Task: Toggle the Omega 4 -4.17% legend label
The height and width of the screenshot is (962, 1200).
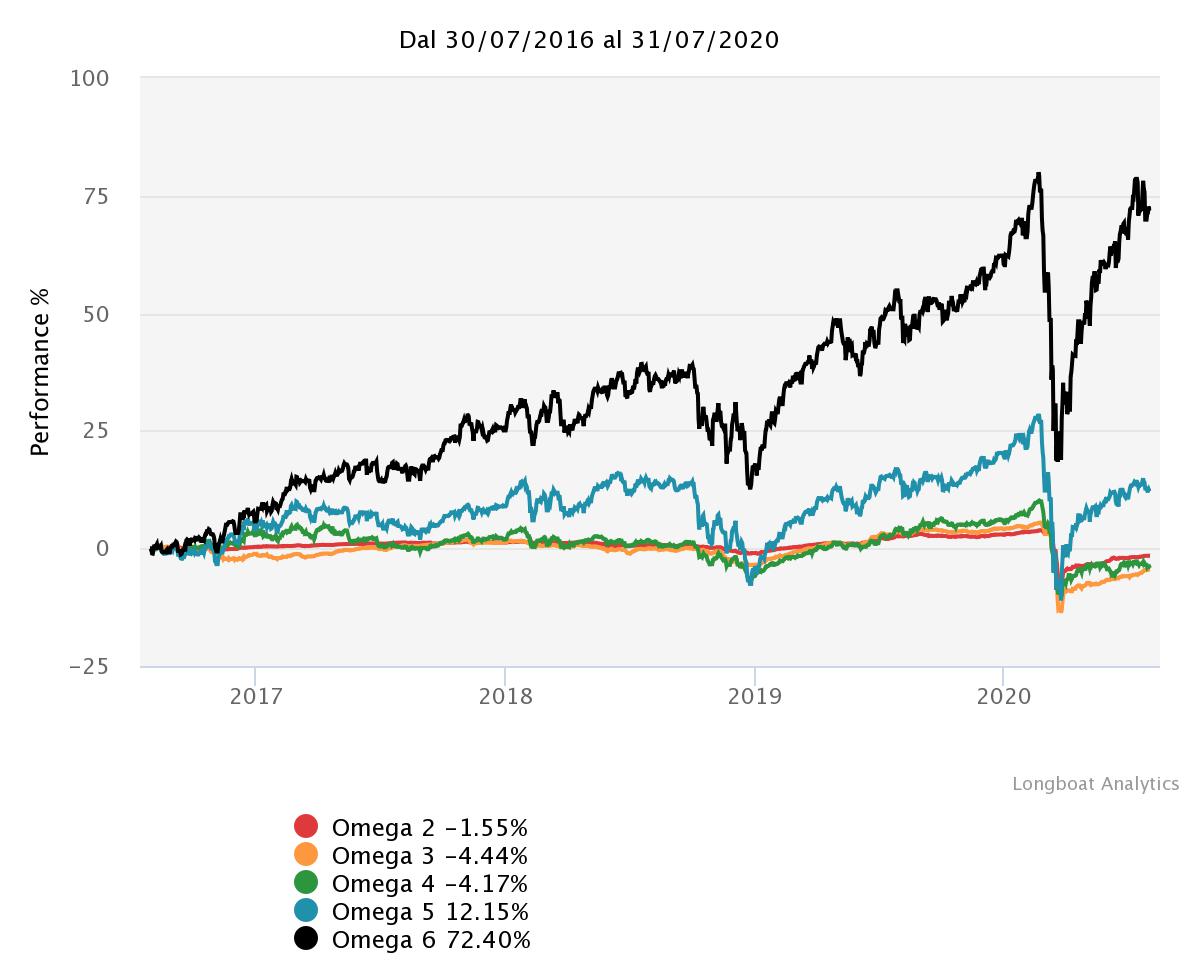Action: (x=429, y=884)
